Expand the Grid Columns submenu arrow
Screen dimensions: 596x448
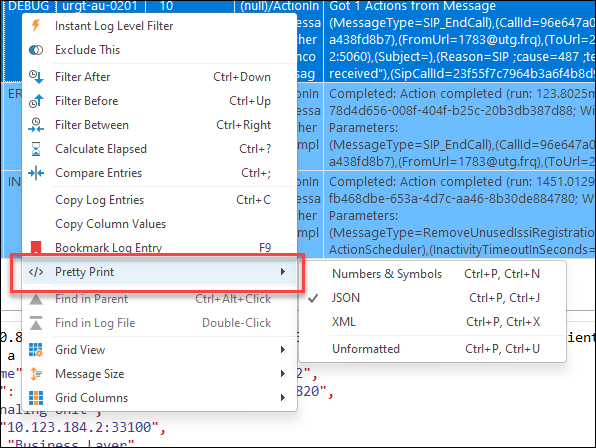pyautogui.click(x=282, y=398)
